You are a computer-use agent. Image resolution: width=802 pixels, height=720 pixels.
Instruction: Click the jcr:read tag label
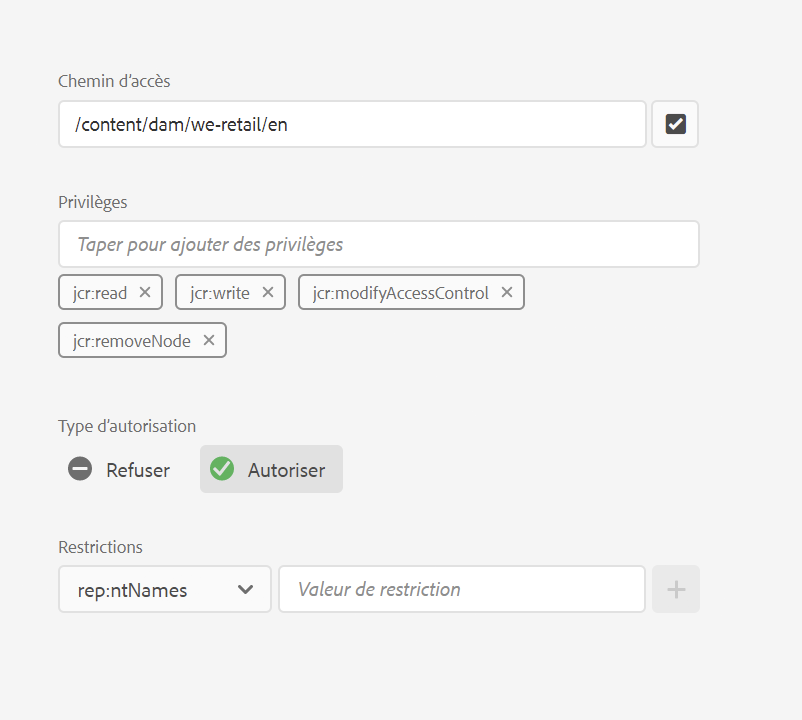(100, 292)
